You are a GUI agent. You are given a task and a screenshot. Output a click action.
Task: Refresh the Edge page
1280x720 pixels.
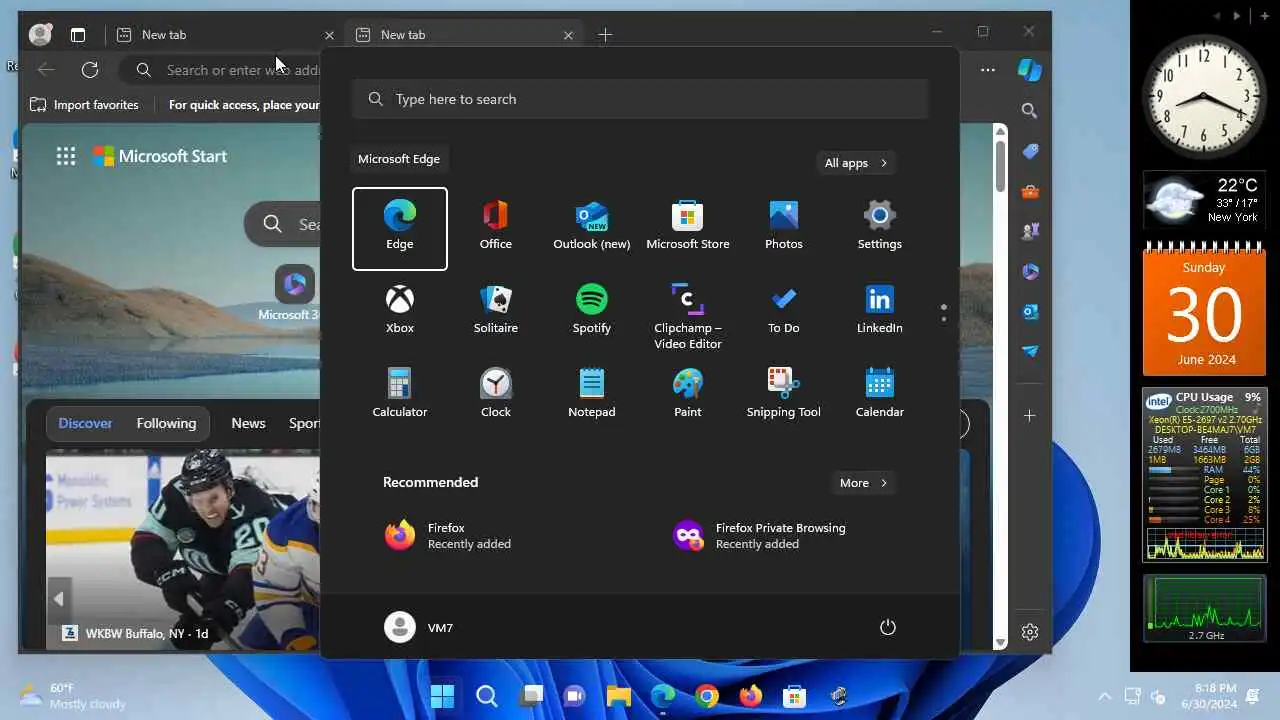(90, 70)
